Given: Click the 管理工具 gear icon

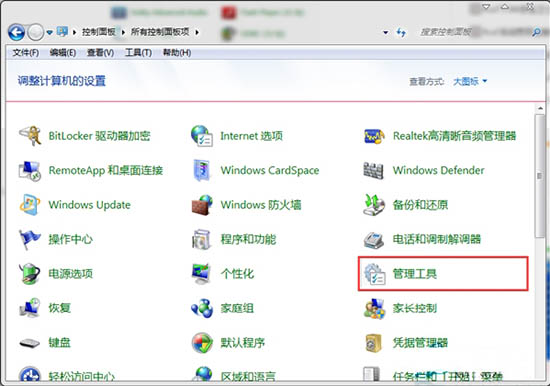Looking at the screenshot, I should 374,274.
